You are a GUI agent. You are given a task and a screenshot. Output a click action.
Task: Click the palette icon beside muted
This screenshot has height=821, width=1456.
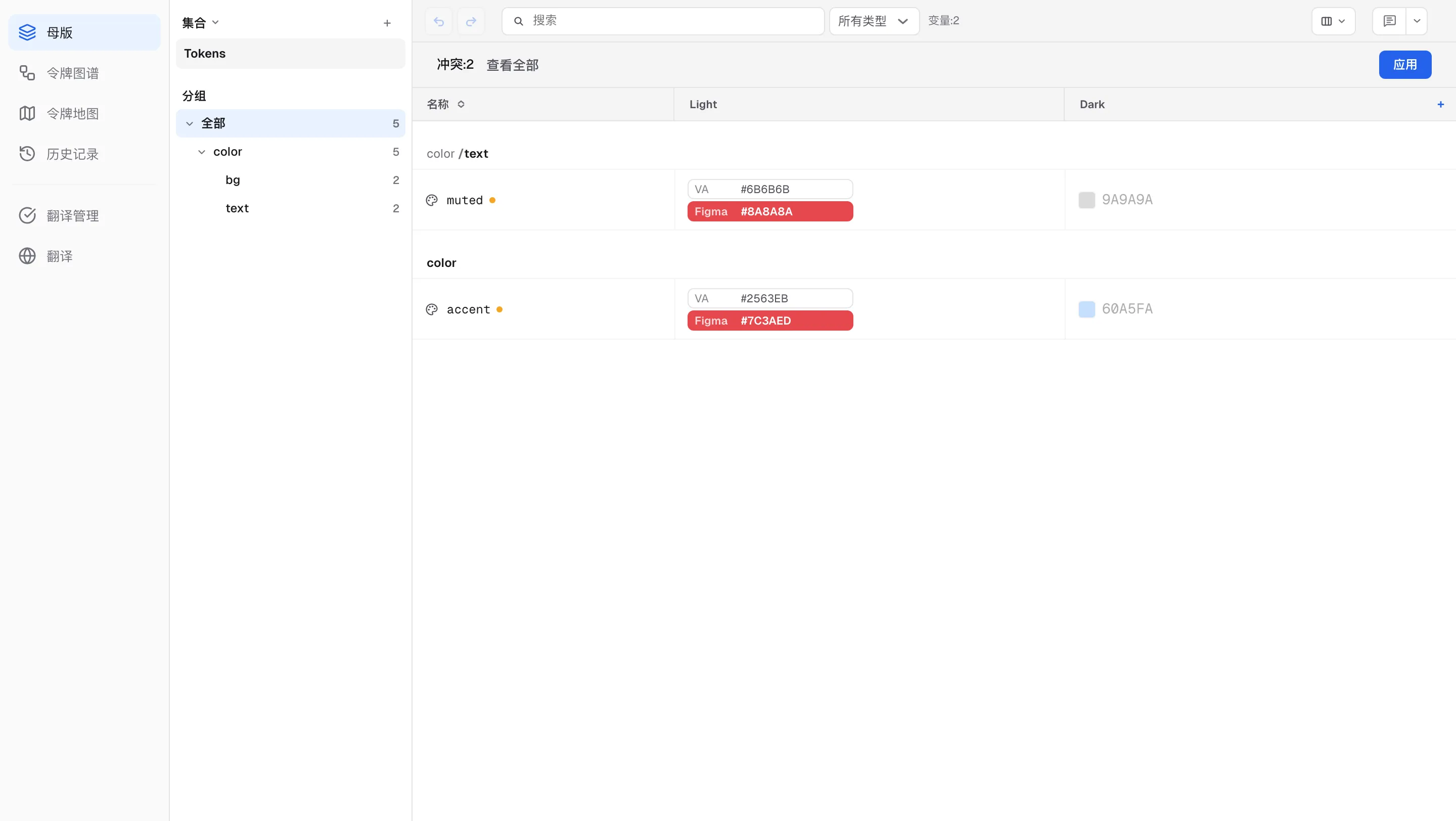click(432, 200)
